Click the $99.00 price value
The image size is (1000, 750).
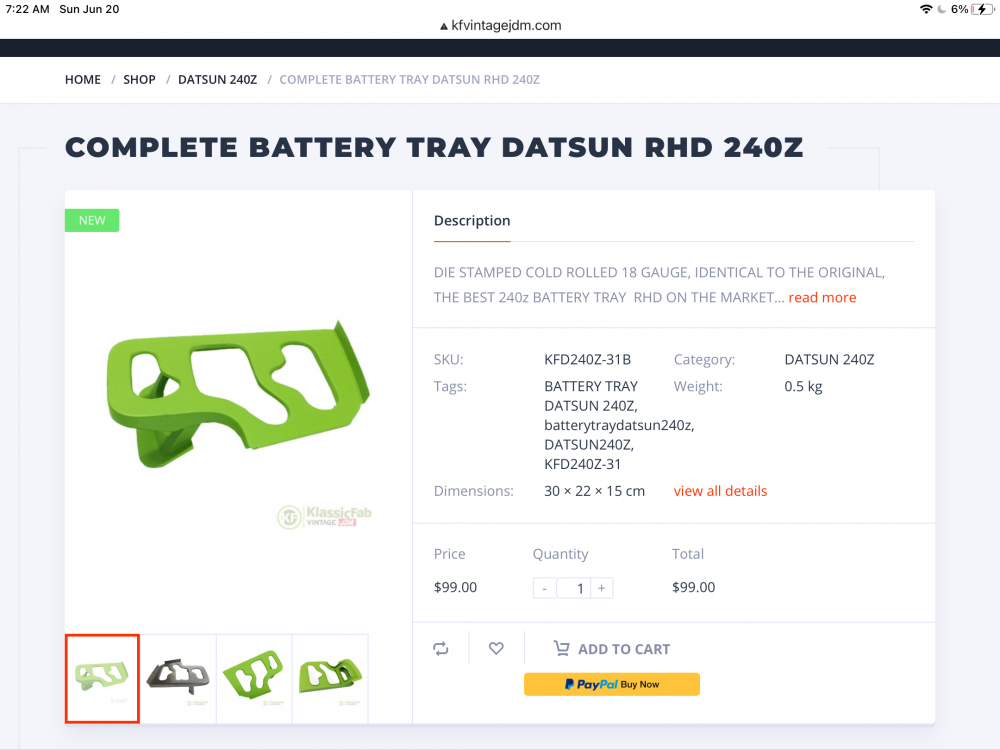coord(455,587)
